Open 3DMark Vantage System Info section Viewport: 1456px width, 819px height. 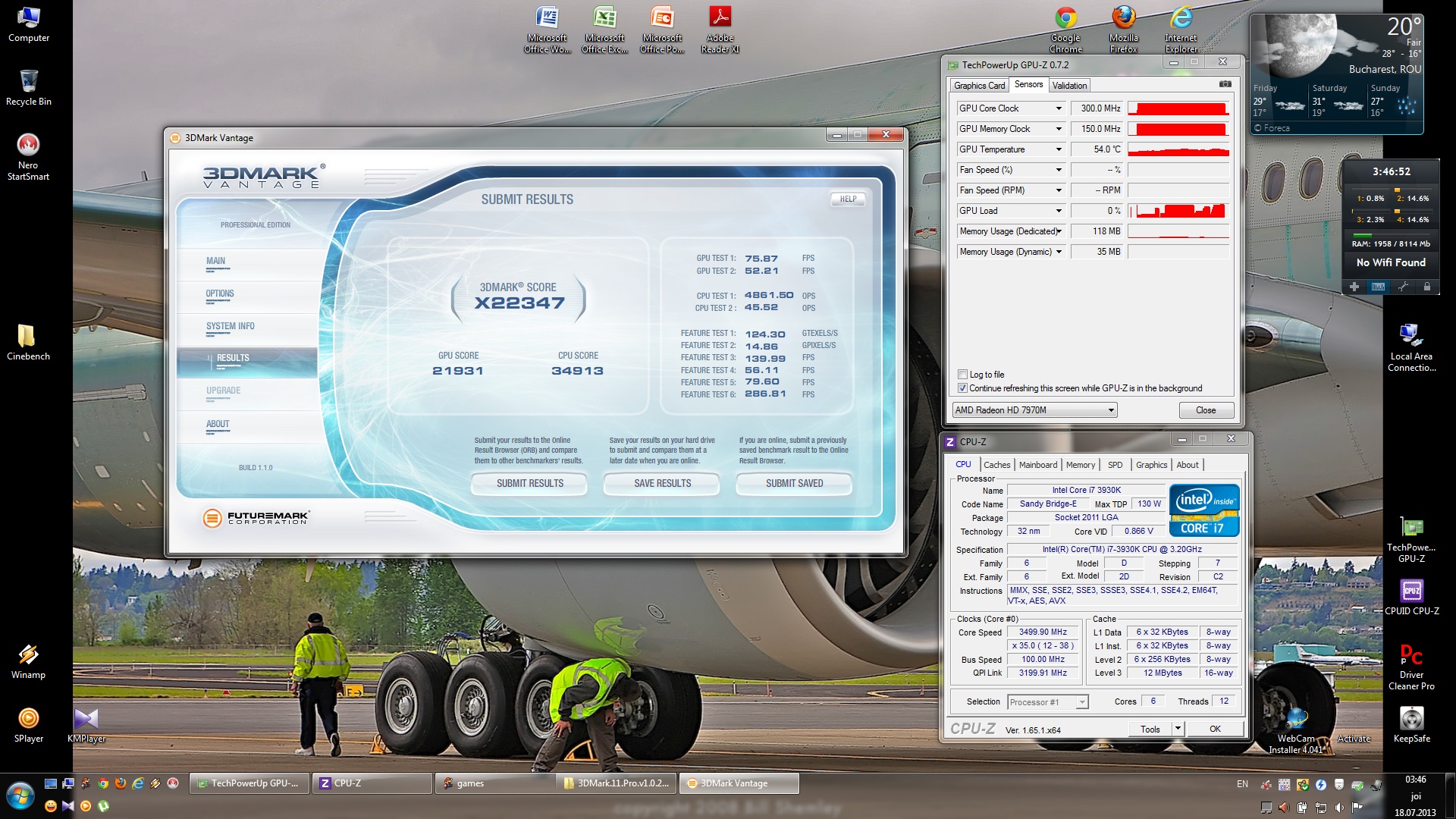point(247,329)
